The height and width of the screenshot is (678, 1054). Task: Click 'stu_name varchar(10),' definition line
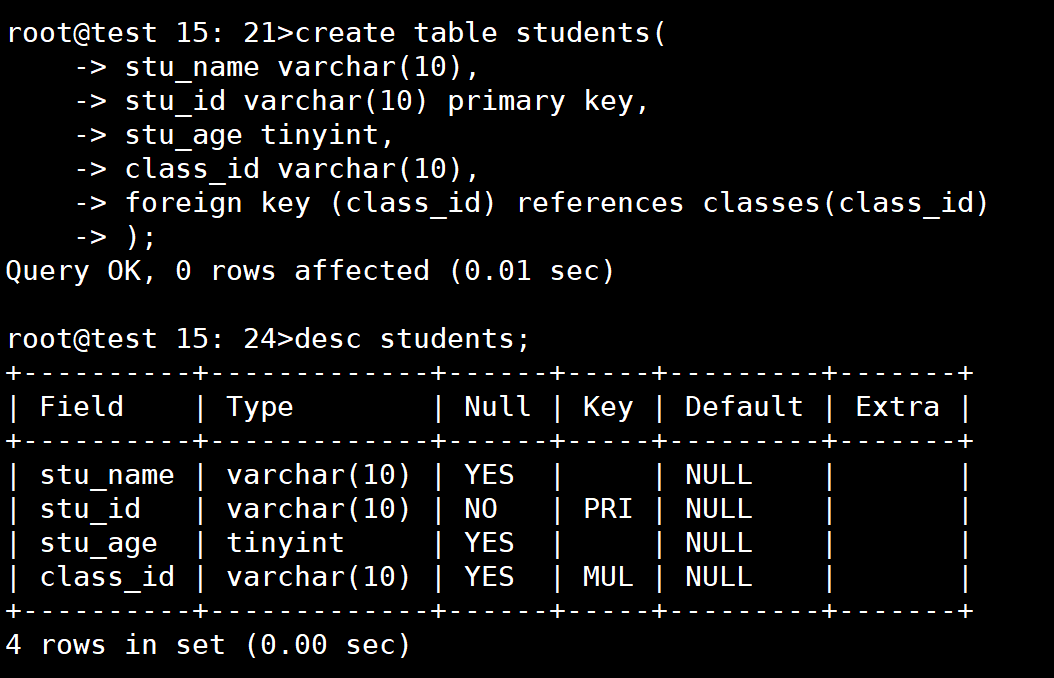coord(302,67)
